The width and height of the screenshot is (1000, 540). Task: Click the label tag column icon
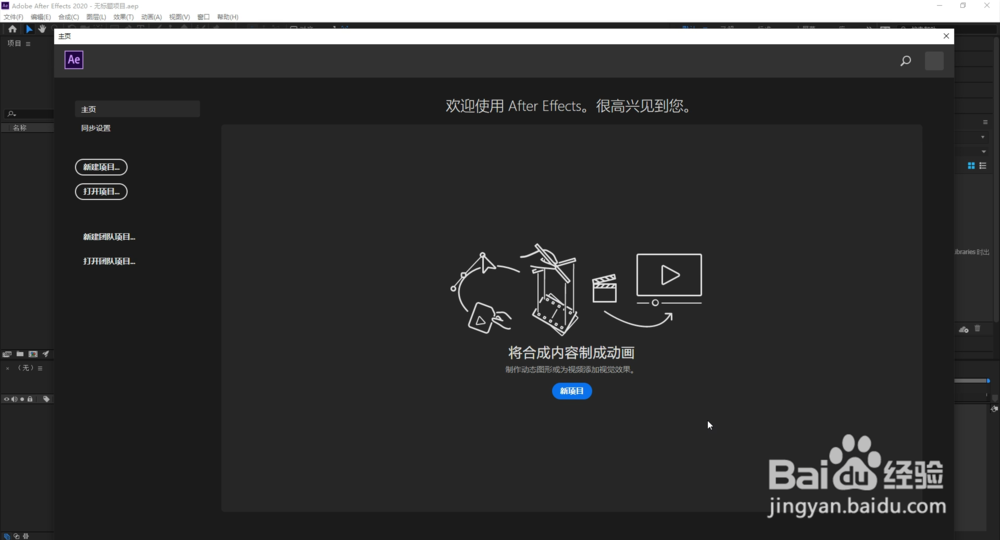(46, 399)
